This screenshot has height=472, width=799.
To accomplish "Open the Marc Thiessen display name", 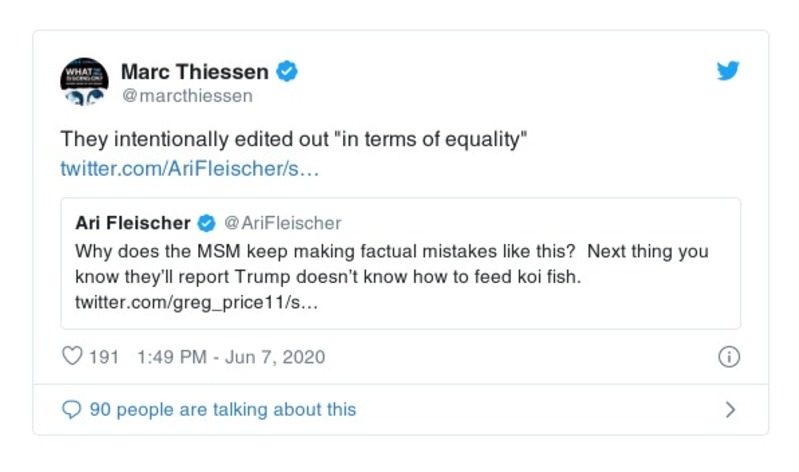I will click(x=194, y=72).
